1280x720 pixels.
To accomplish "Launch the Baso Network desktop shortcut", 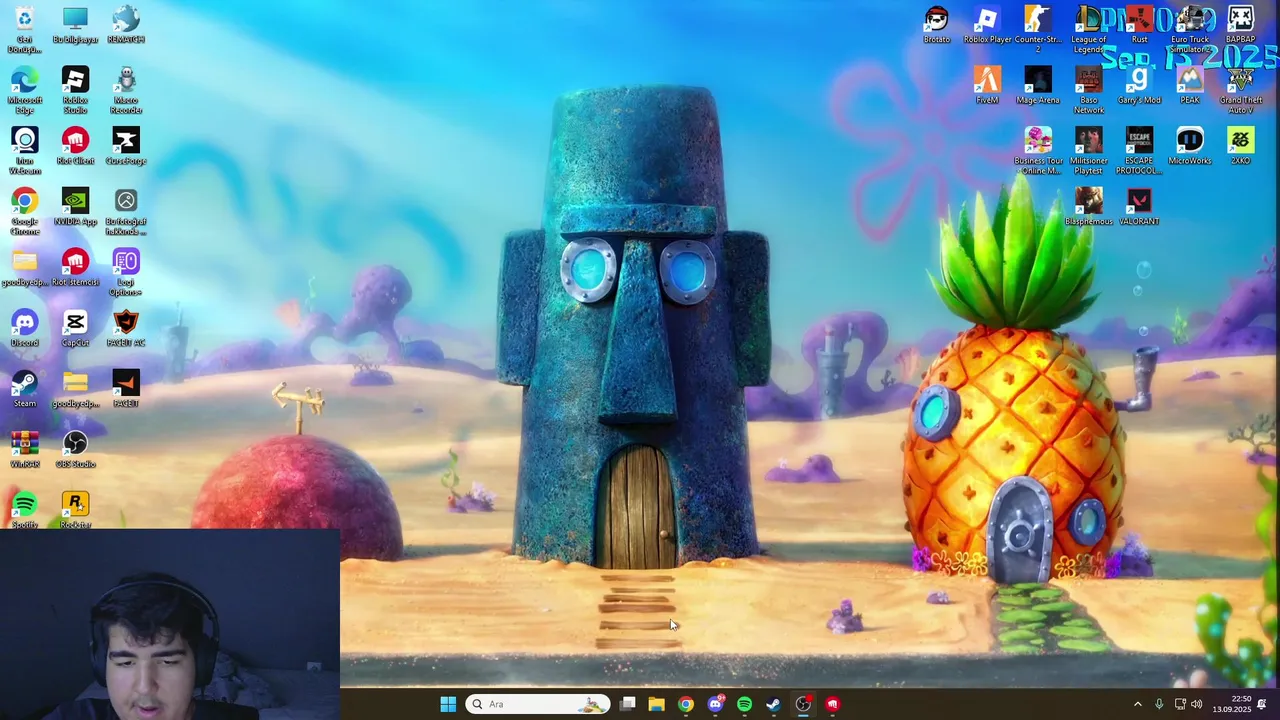I will click(x=1089, y=90).
